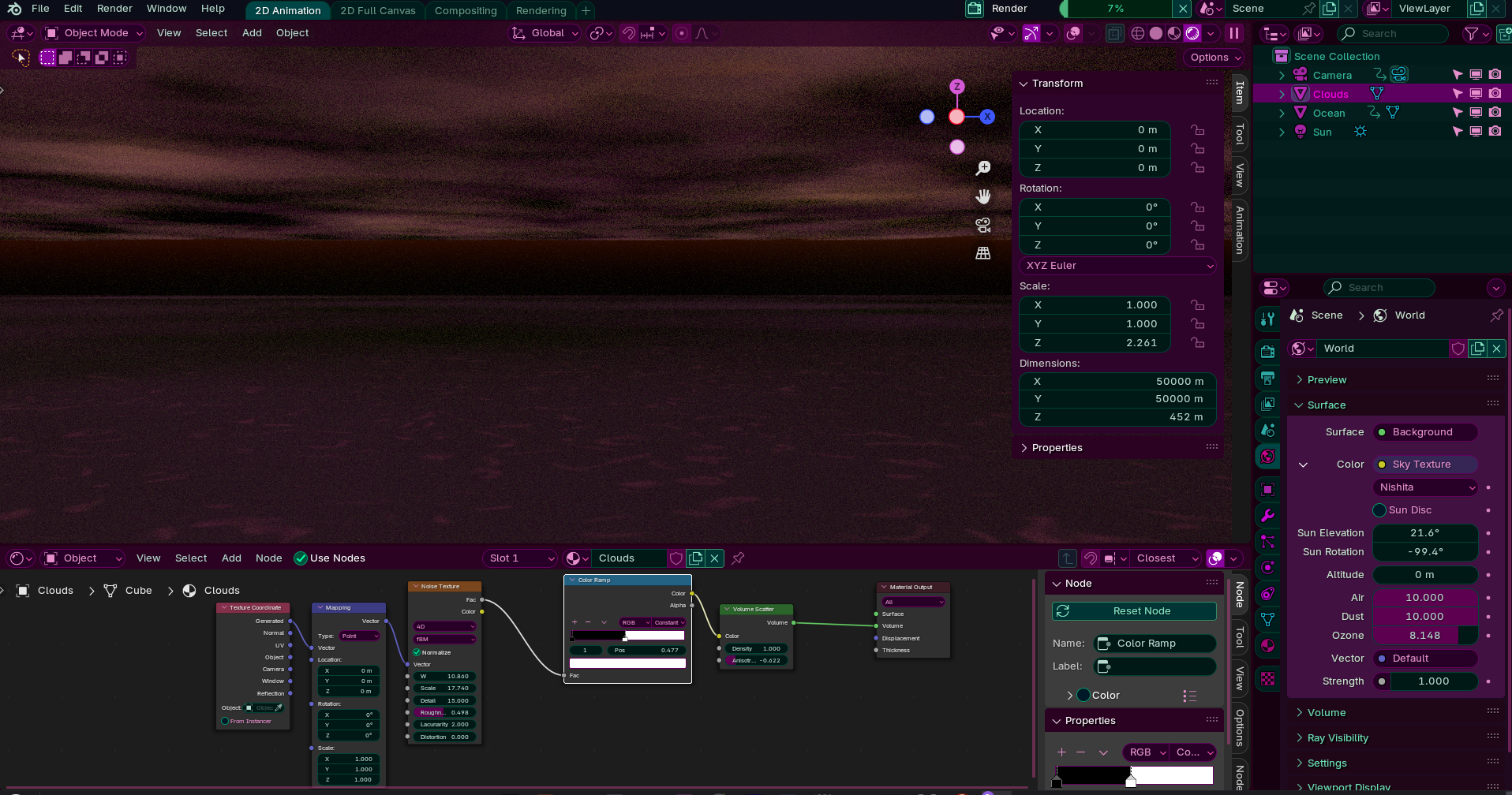Open the Slot 1 material slot dropdown
Viewport: 1512px width, 795px height.
(x=520, y=558)
